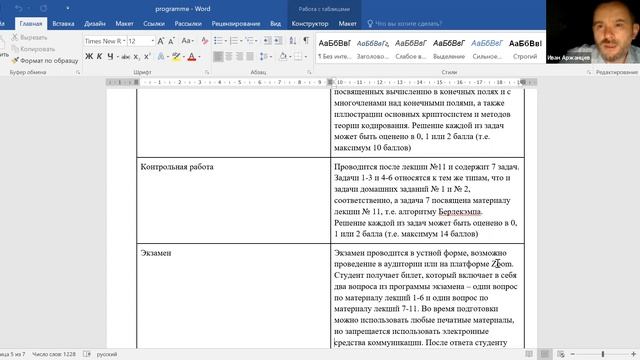Image resolution: width=640 pixels, height=360 pixels.
Task: Expand font color arrow
Action: click(x=199, y=57)
